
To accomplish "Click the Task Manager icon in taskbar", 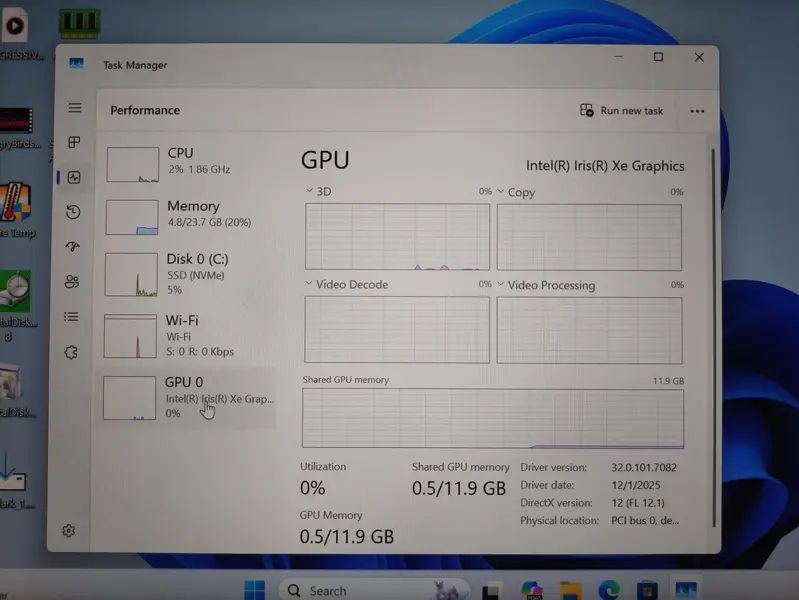I will tap(685, 590).
